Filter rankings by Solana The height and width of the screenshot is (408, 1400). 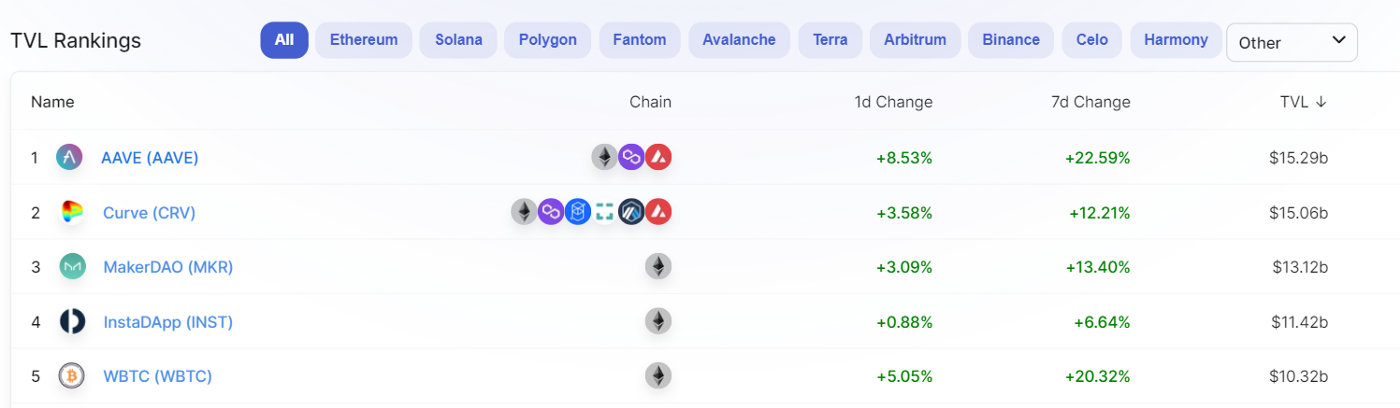coord(458,40)
